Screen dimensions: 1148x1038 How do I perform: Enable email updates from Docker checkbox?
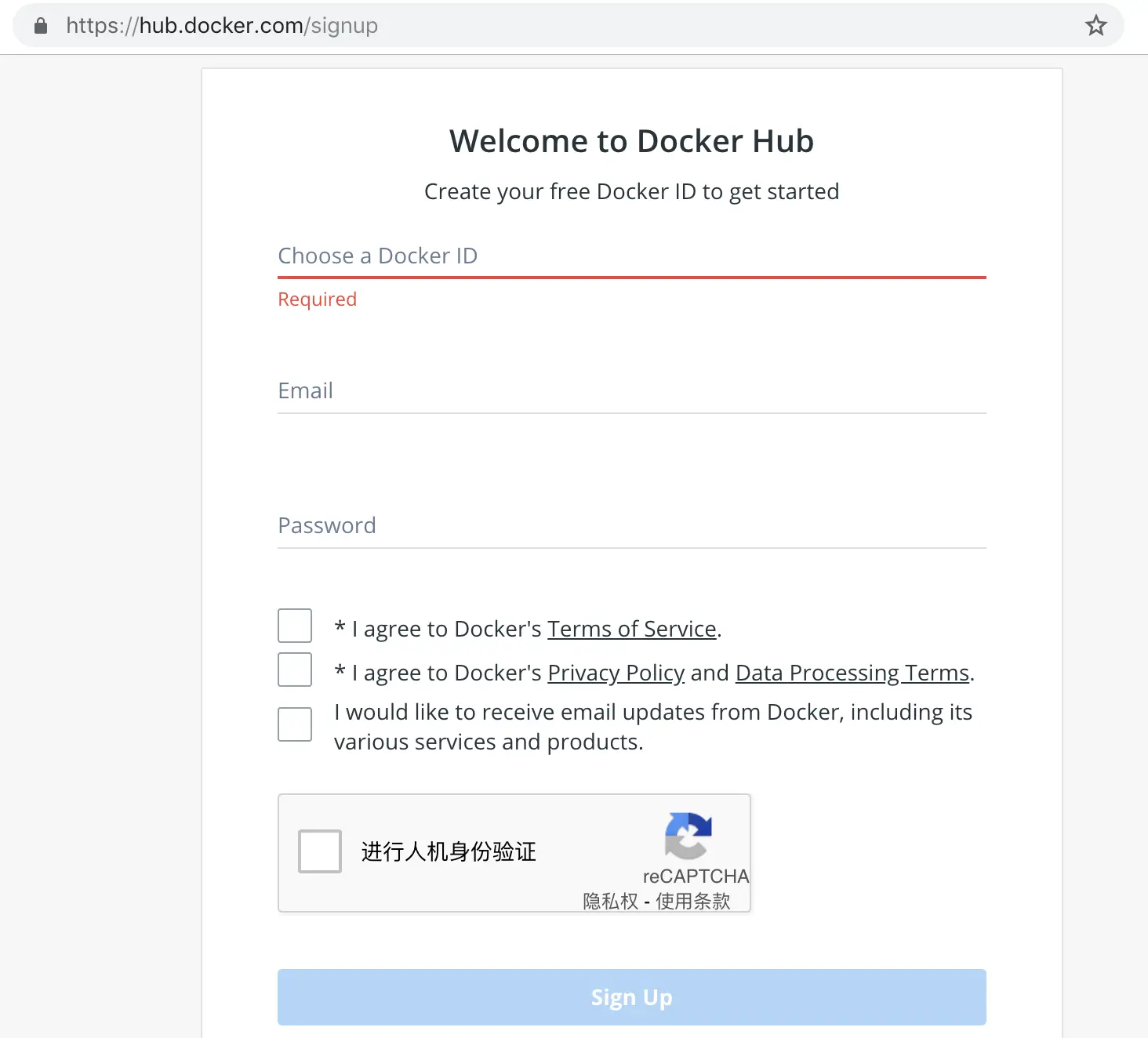click(x=295, y=724)
